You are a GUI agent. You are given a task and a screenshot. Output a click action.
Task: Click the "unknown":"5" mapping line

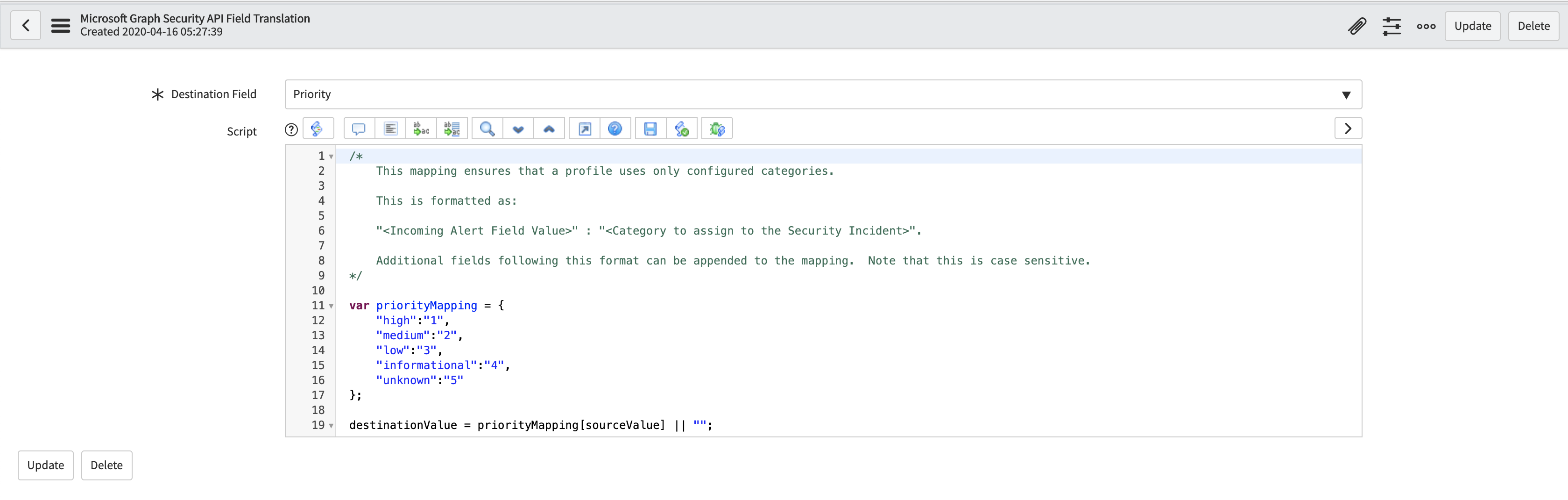click(419, 380)
